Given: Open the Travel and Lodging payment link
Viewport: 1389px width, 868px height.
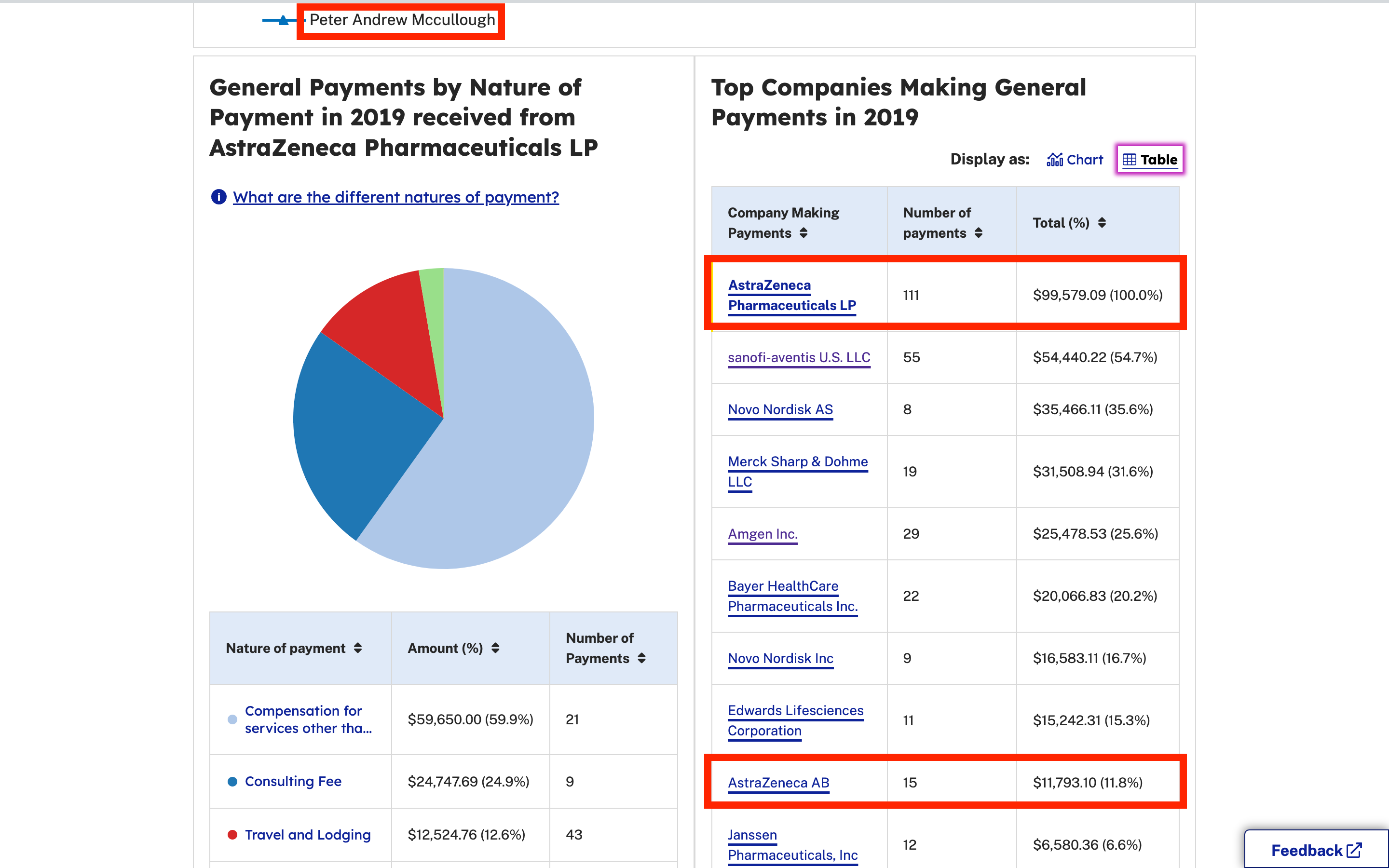Looking at the screenshot, I should click(308, 835).
